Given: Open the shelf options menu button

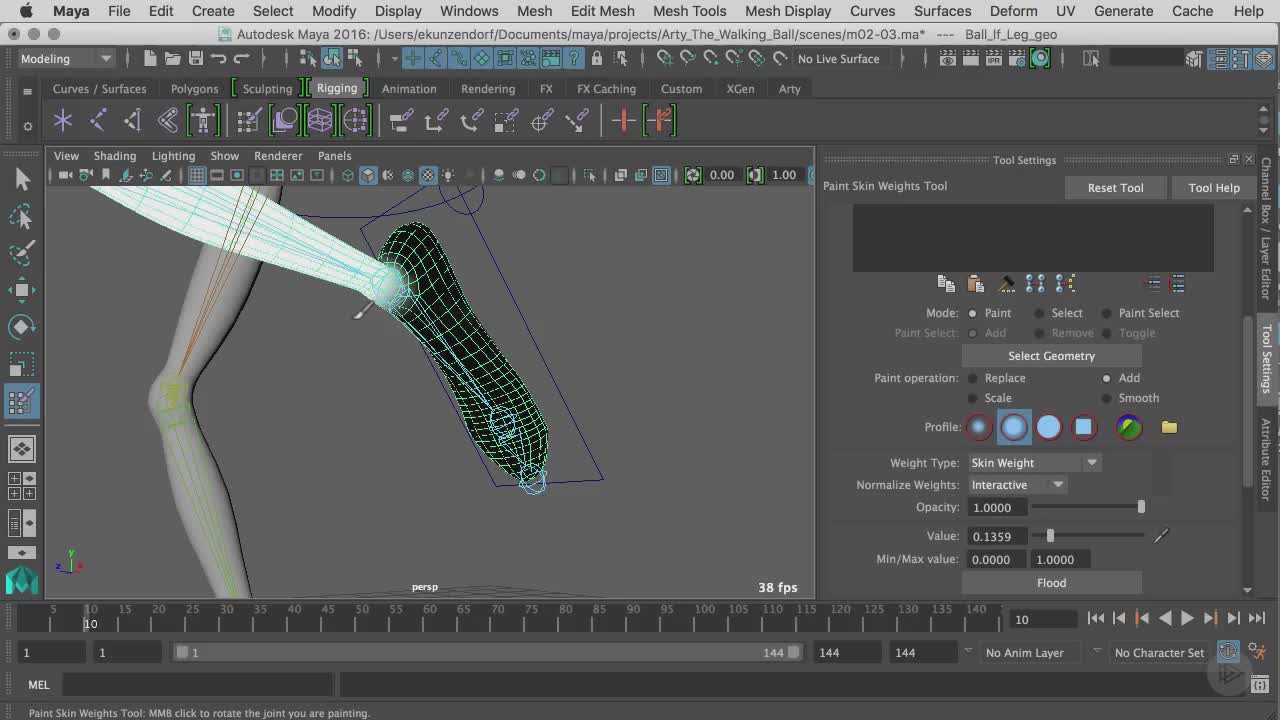Looking at the screenshot, I should pyautogui.click(x=28, y=125).
